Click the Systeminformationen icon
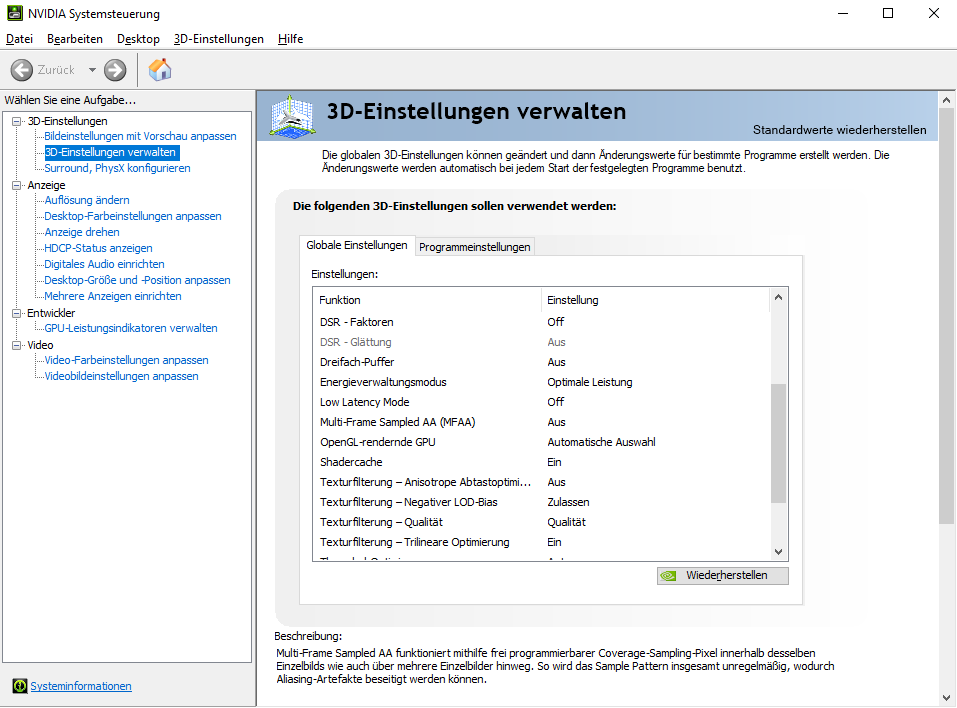 coord(20,686)
